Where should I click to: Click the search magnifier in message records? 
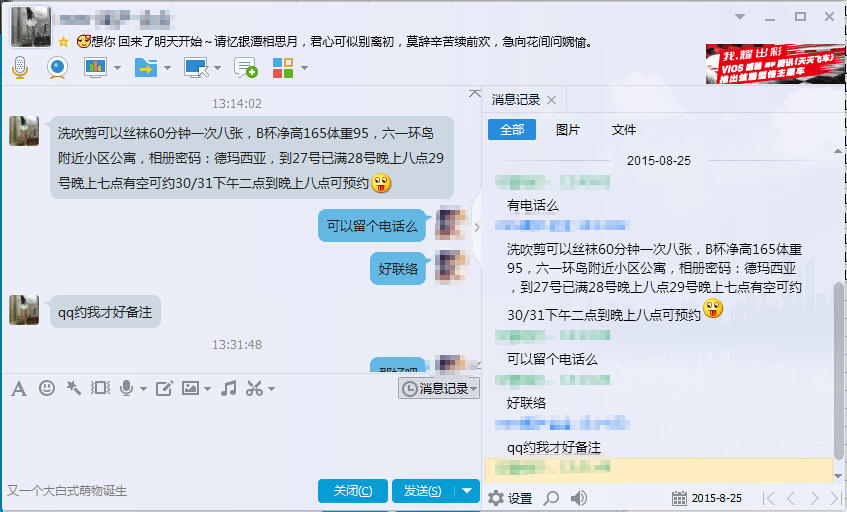[x=551, y=498]
